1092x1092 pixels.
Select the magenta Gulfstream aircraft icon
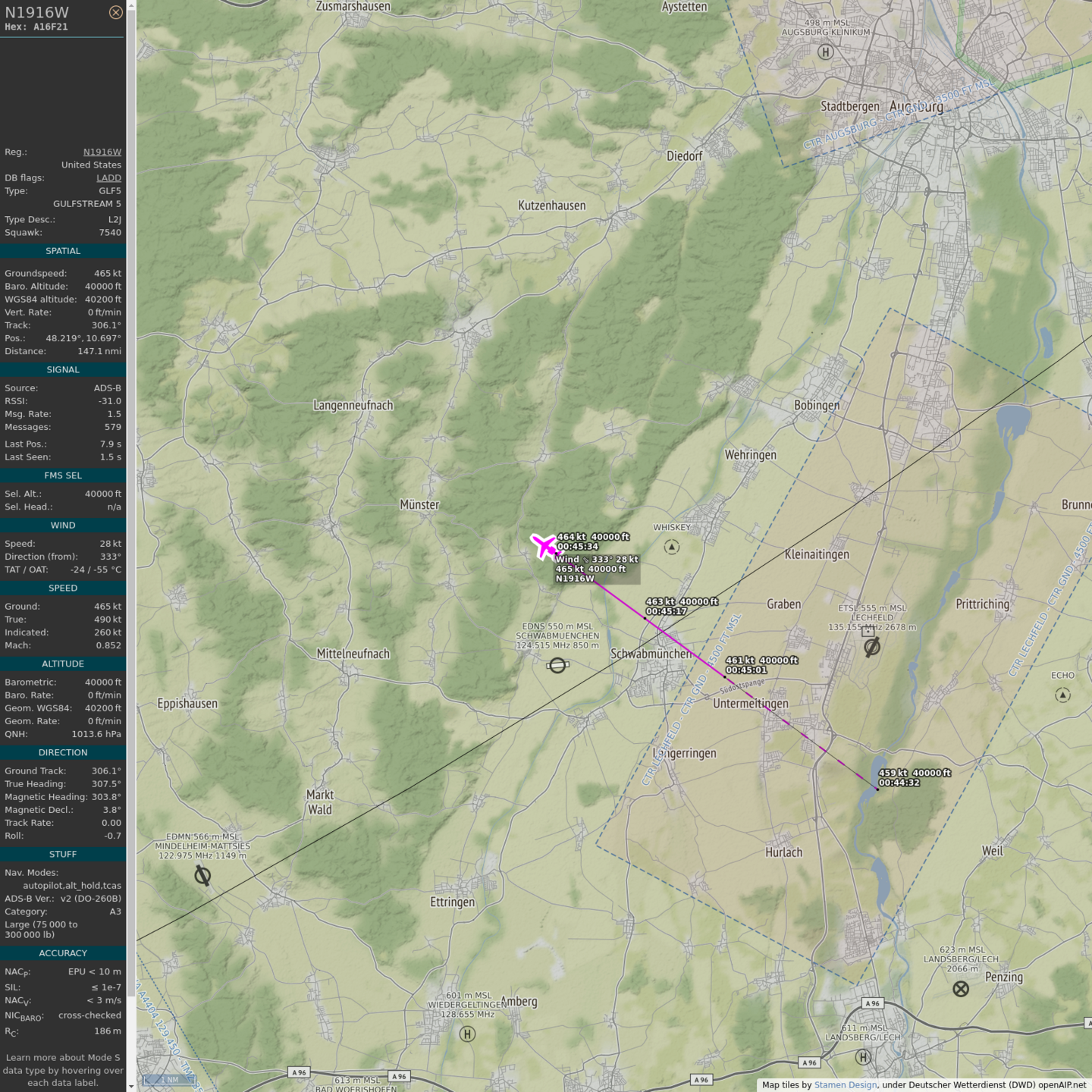tap(544, 546)
